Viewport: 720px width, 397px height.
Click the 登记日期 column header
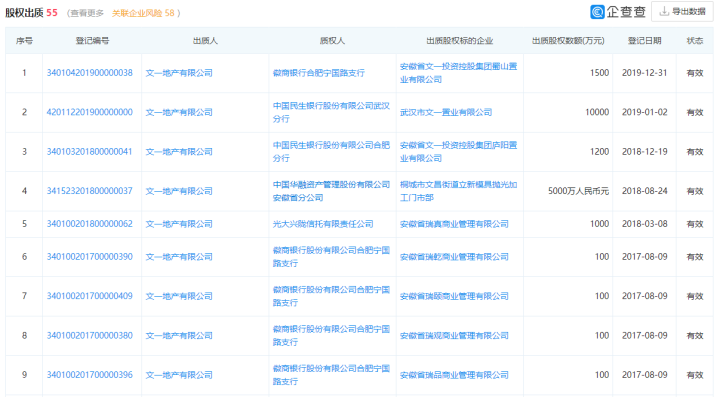tap(645, 41)
